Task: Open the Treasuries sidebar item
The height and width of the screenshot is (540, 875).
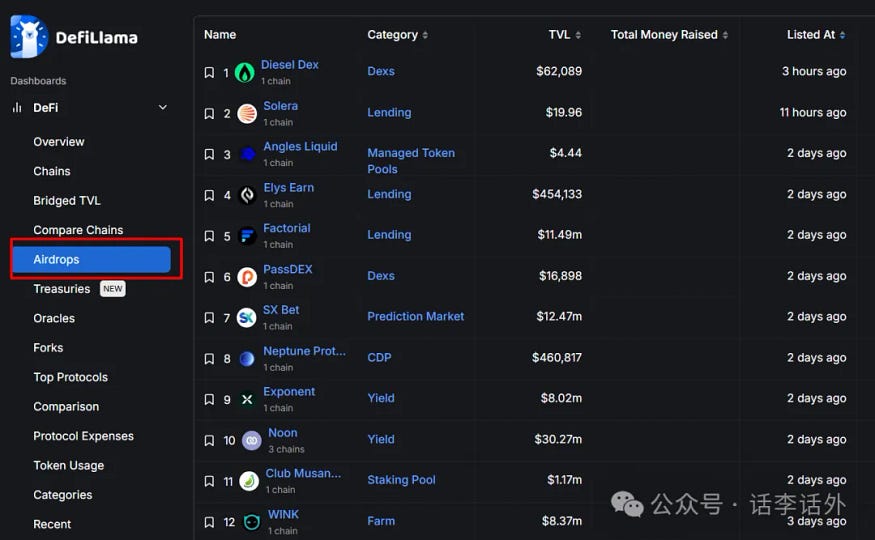Action: click(61, 289)
